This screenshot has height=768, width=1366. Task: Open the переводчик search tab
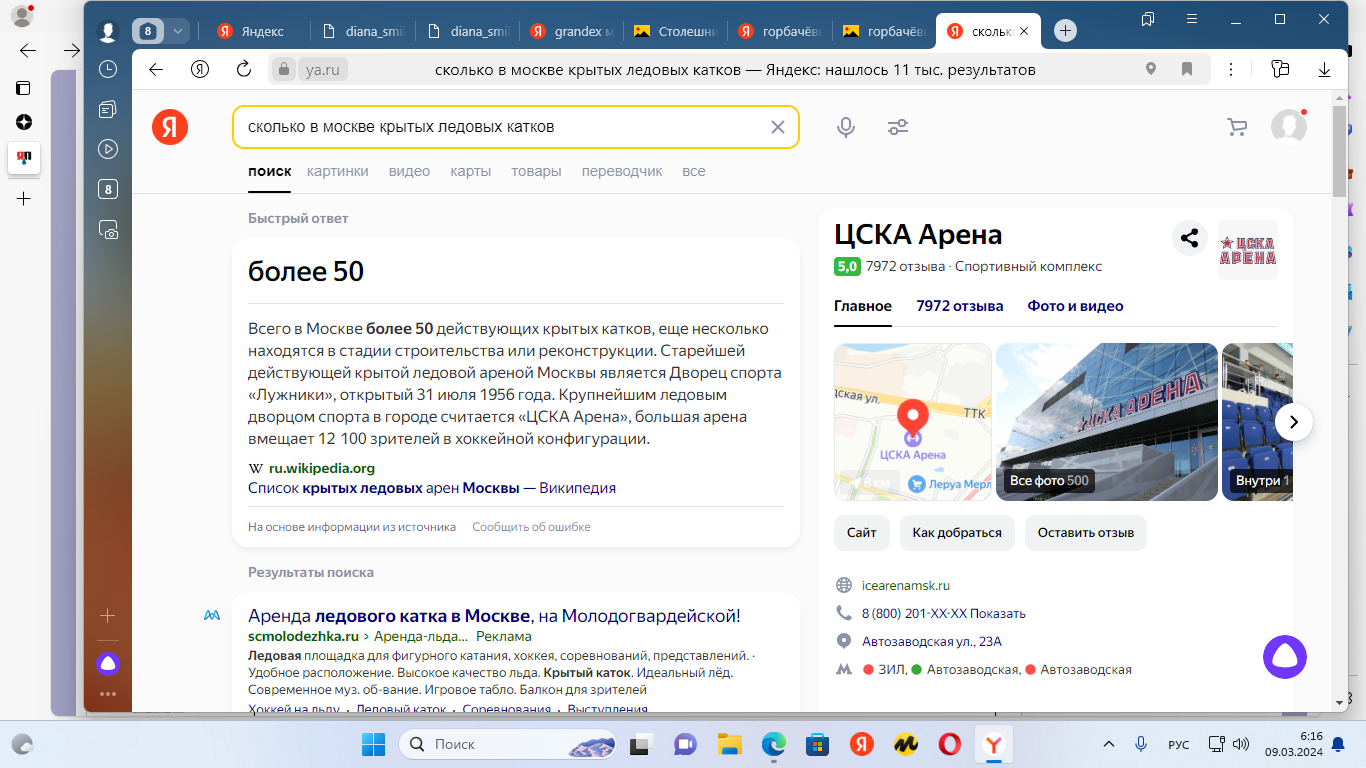[622, 171]
